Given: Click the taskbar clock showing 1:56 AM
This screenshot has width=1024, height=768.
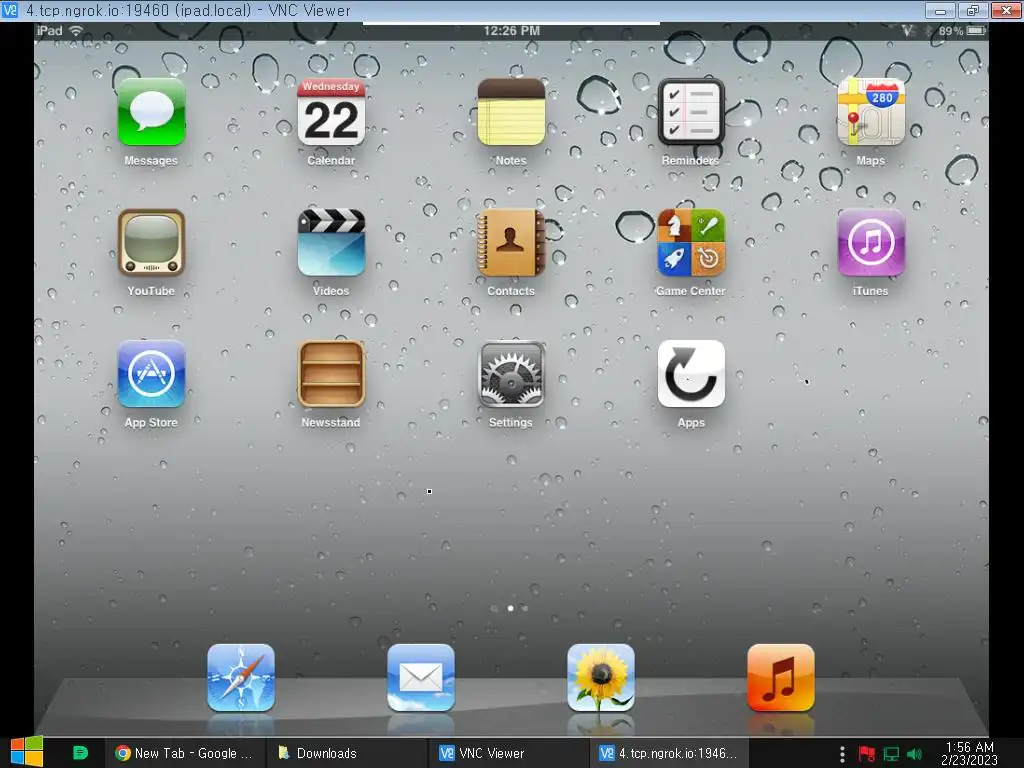Looking at the screenshot, I should pos(970,754).
